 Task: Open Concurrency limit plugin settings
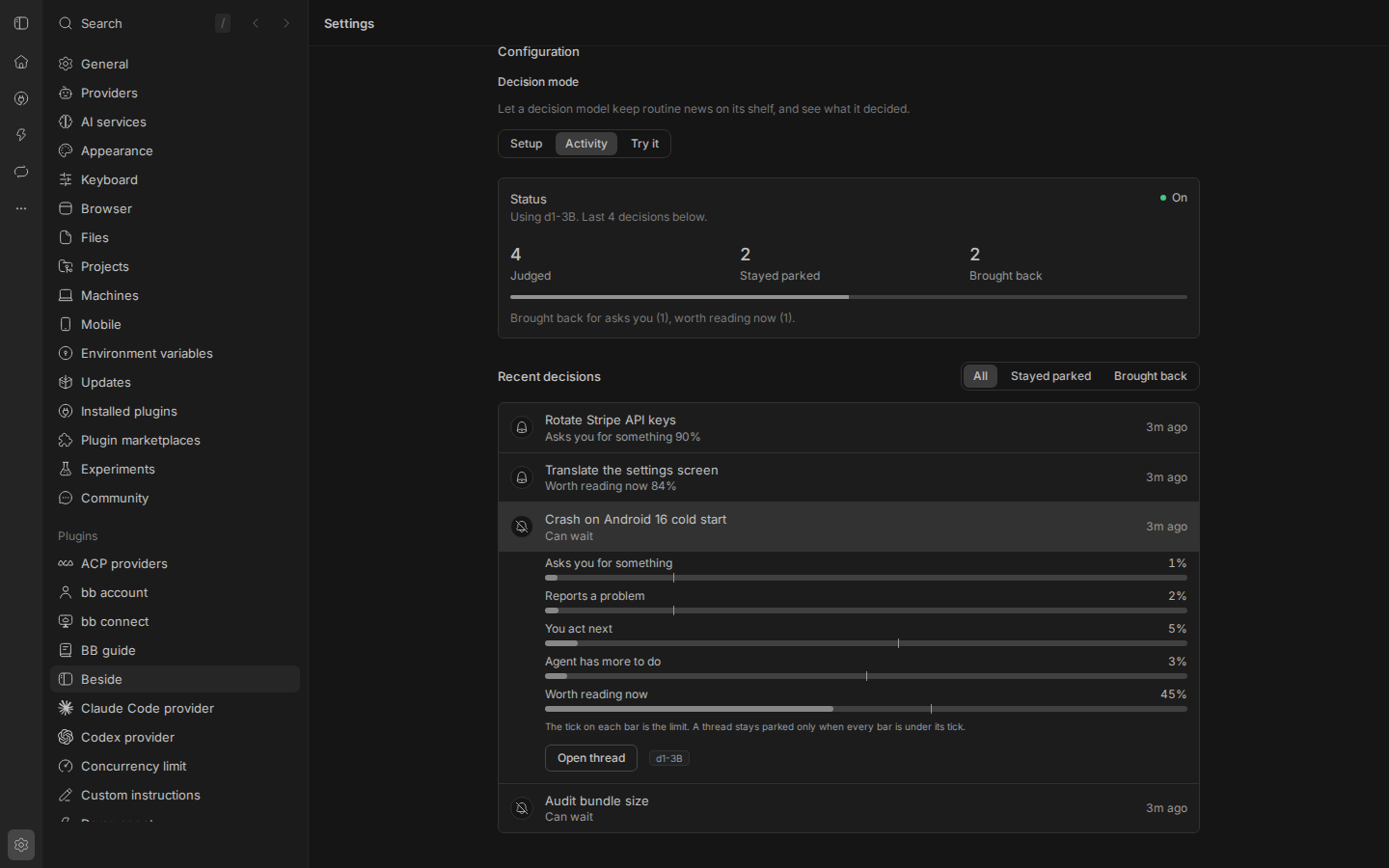tap(175, 766)
